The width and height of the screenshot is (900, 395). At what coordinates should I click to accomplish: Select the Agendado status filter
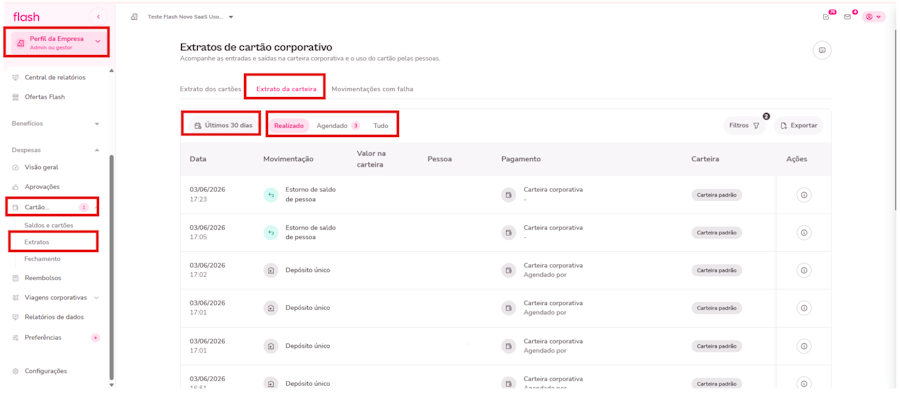point(338,125)
